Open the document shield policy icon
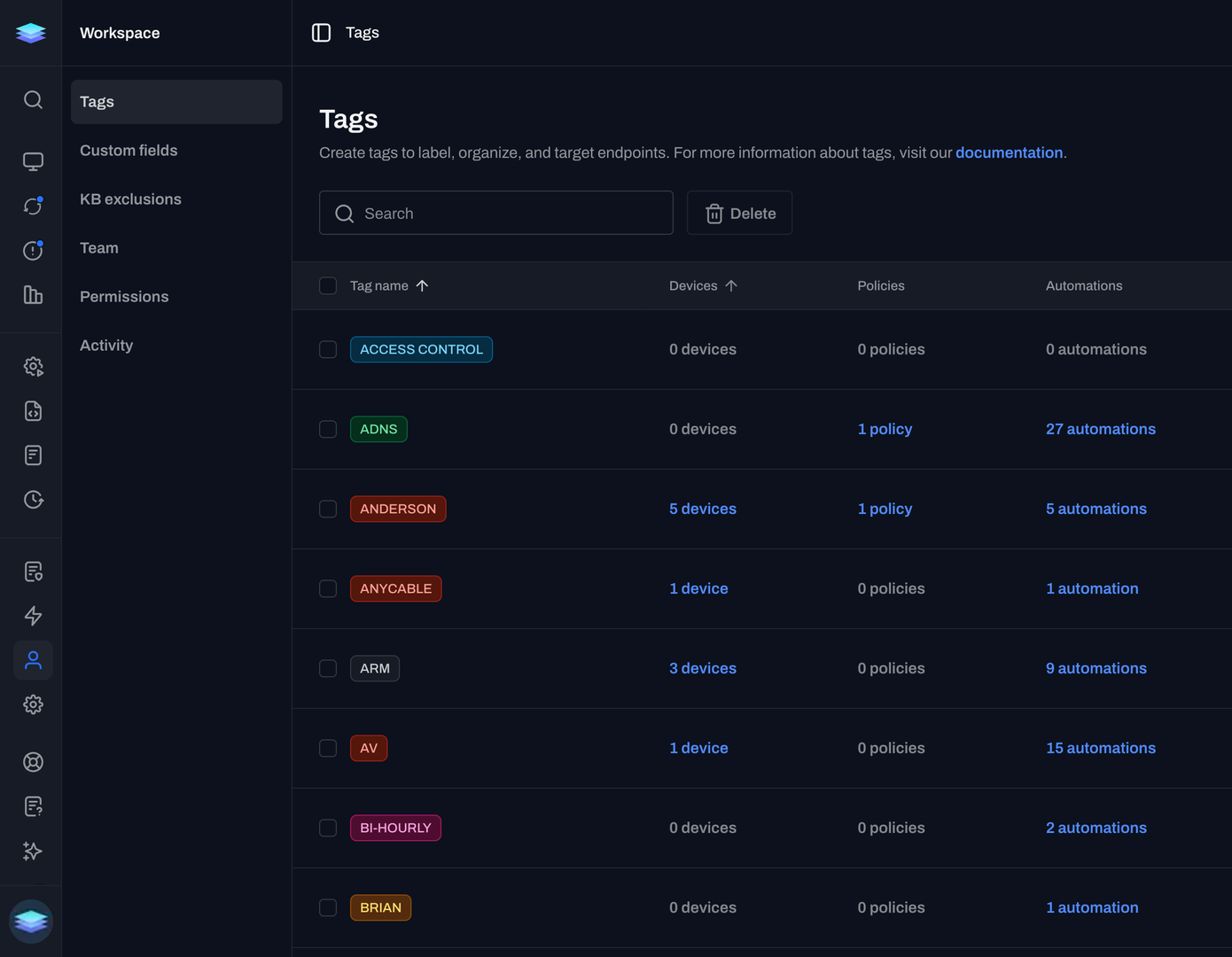1232x957 pixels. click(33, 572)
